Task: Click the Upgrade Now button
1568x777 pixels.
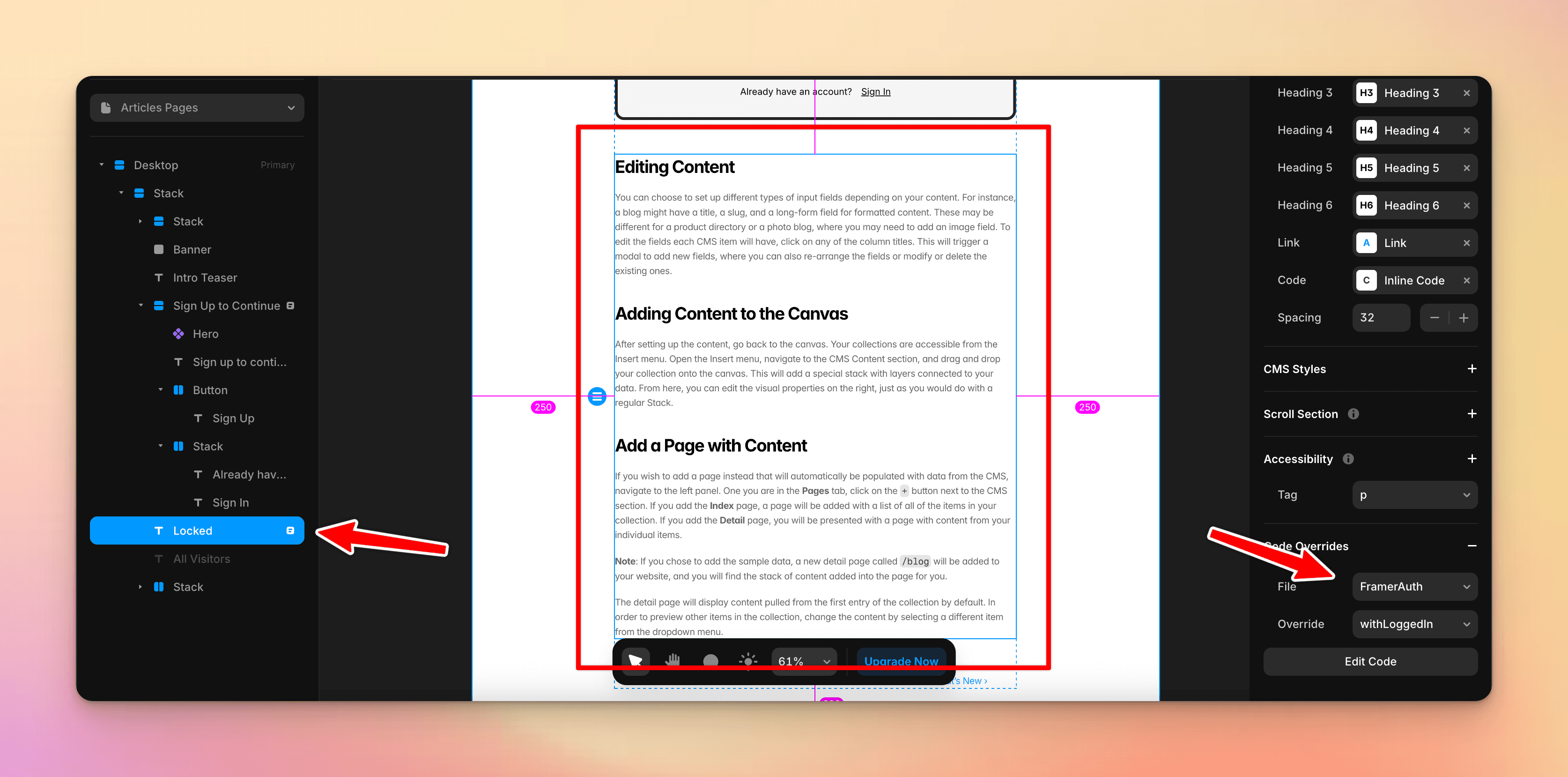Action: click(900, 660)
